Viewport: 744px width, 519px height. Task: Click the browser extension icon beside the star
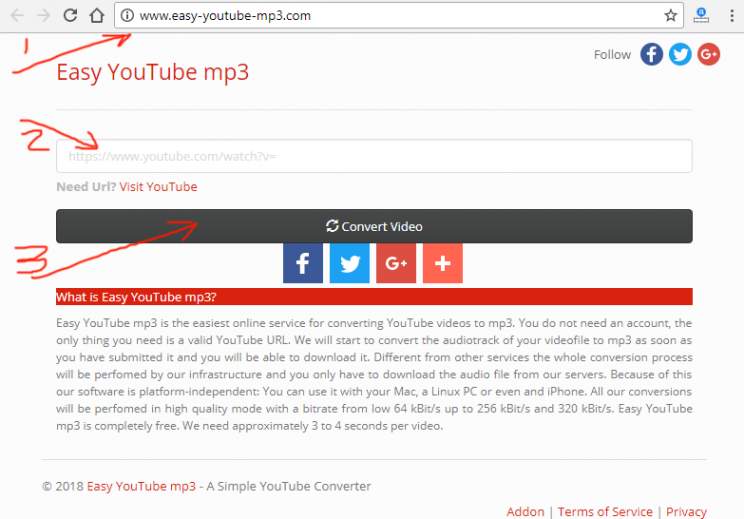click(x=701, y=16)
